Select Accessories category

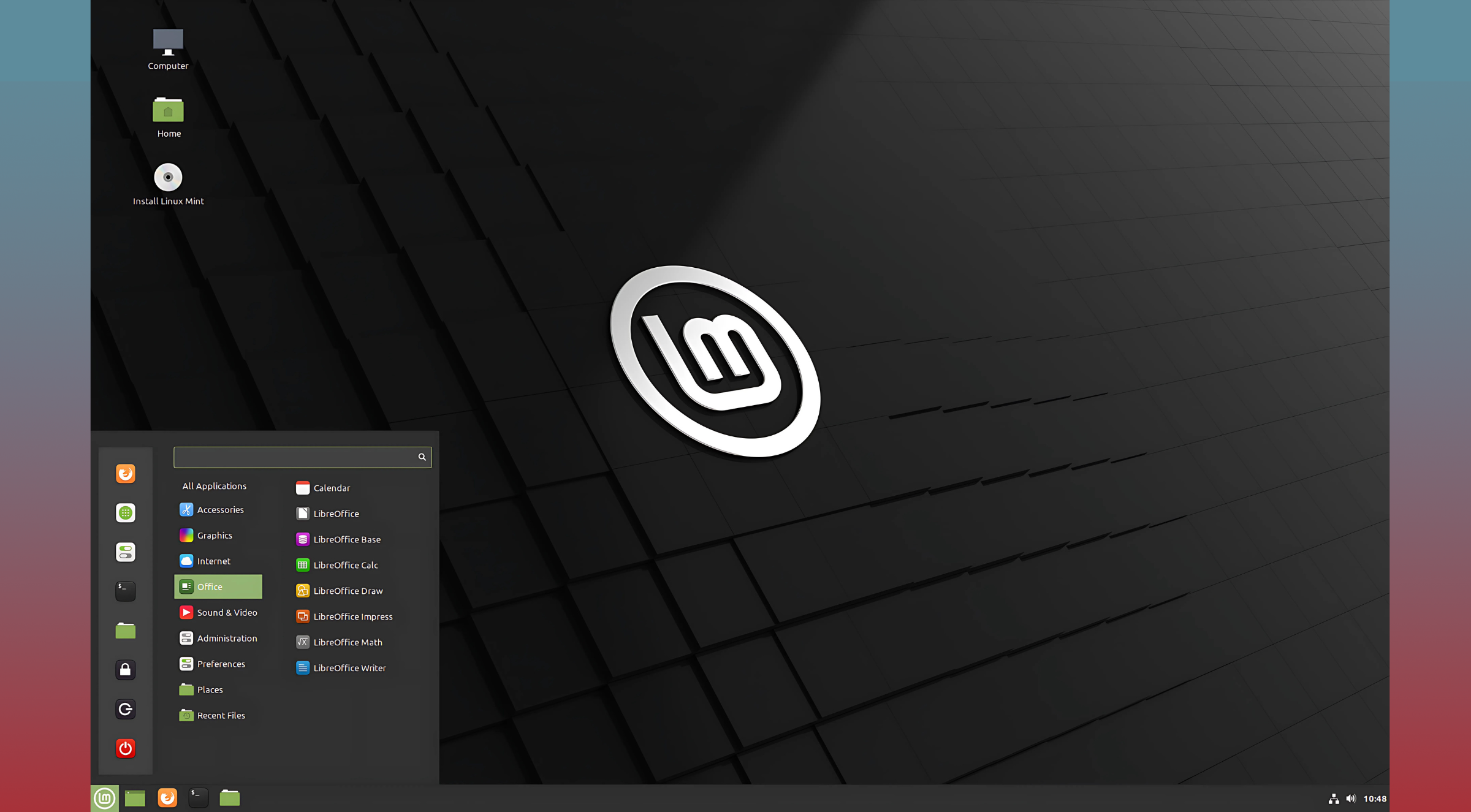coord(218,510)
